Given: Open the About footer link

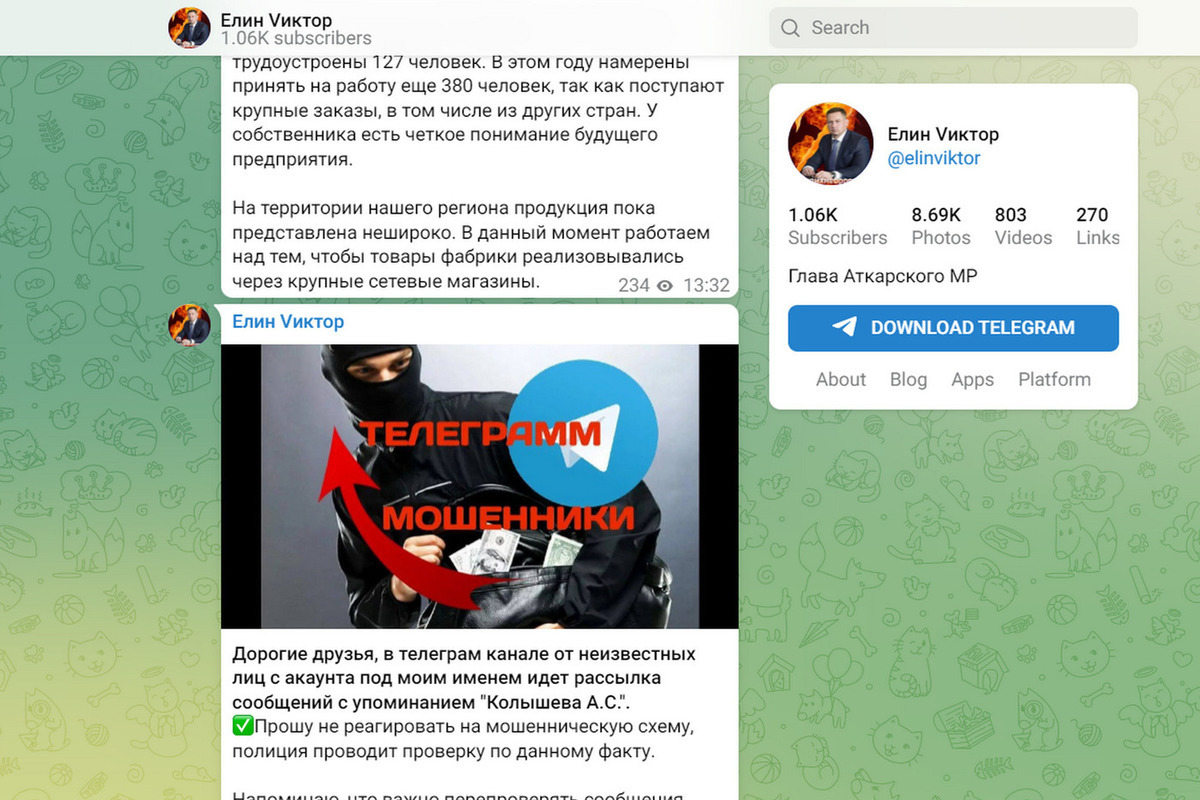Looking at the screenshot, I should [x=841, y=379].
